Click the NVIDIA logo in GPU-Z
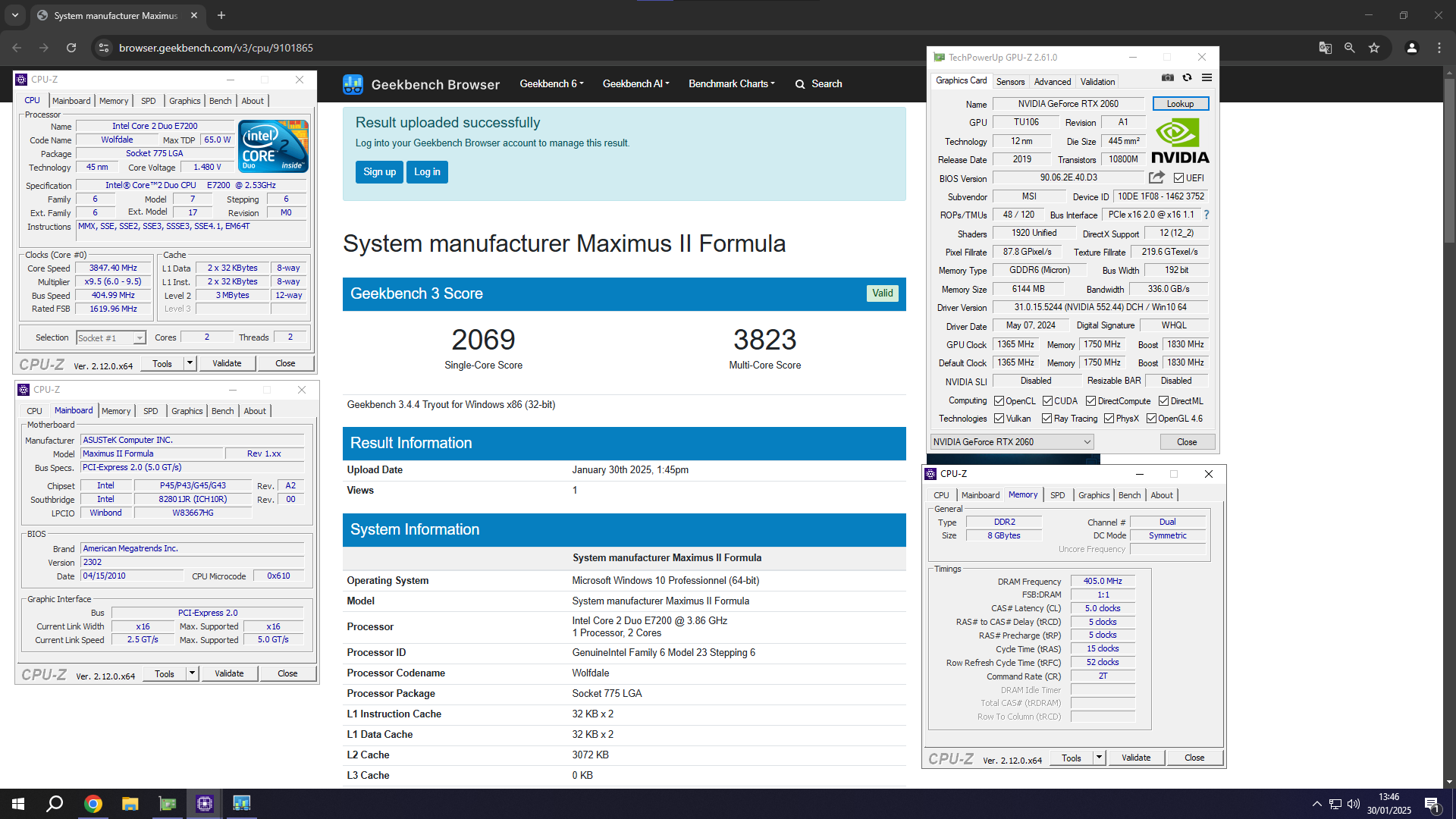 [1180, 142]
